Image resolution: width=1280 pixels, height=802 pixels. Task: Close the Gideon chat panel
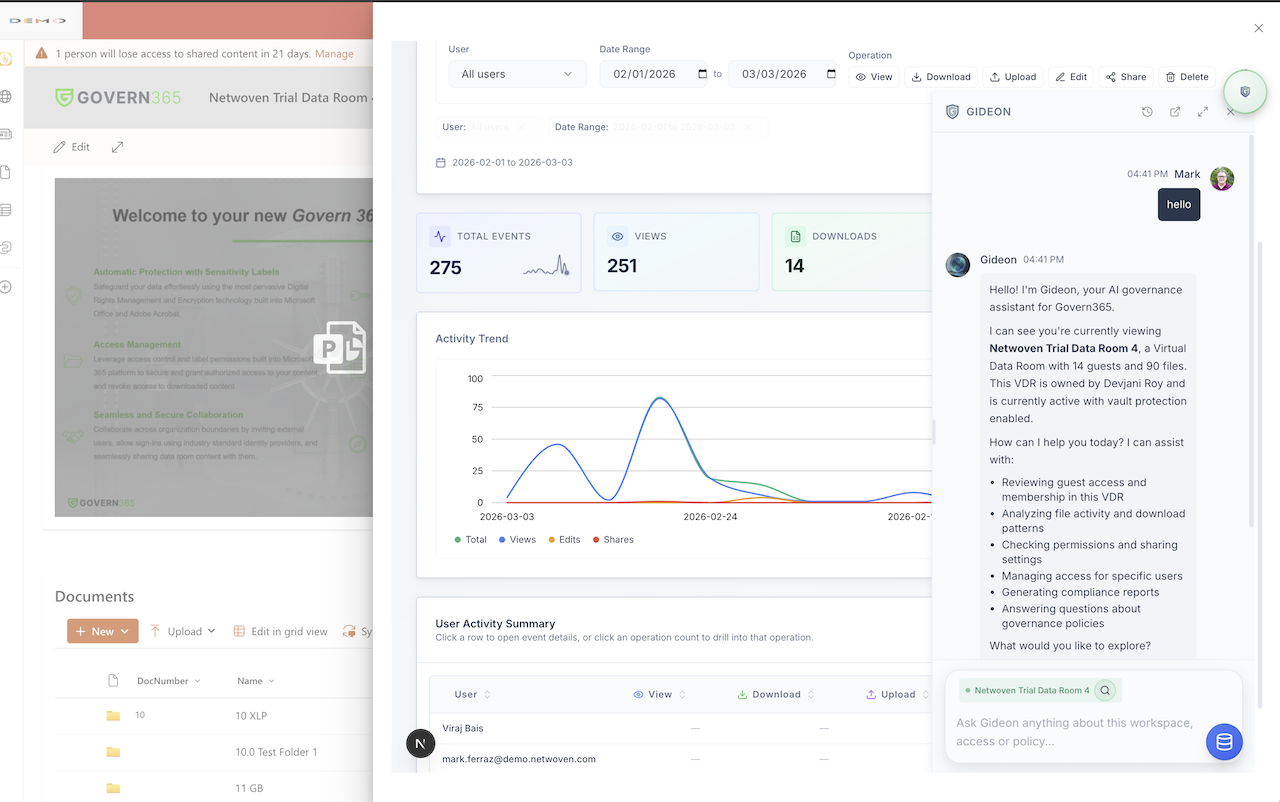click(x=1231, y=112)
